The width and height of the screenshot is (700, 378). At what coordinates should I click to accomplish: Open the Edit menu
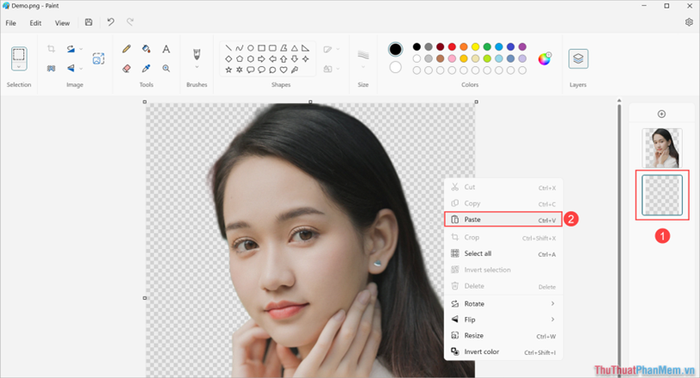point(36,23)
